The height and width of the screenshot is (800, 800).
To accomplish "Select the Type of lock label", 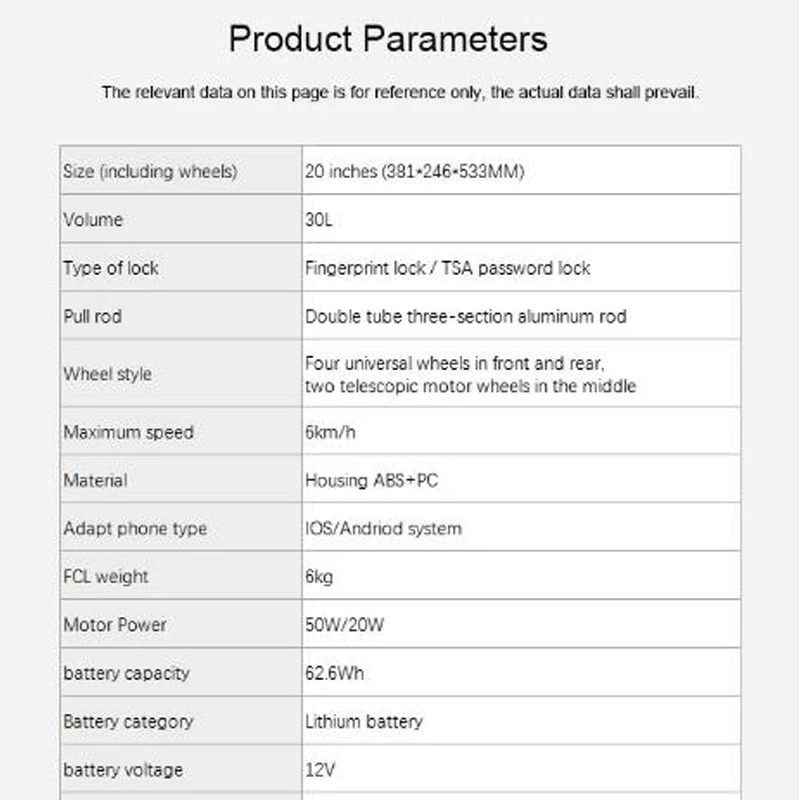I will (111, 268).
